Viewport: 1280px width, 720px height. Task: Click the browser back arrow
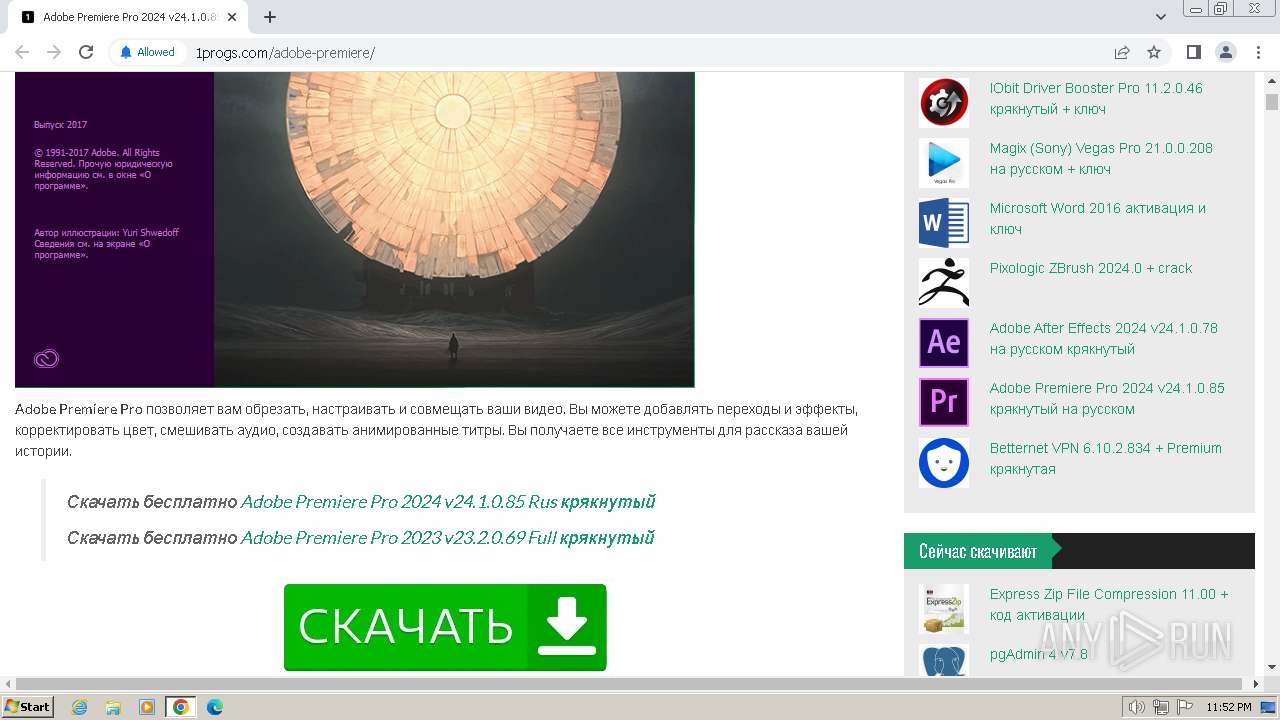click(22, 52)
